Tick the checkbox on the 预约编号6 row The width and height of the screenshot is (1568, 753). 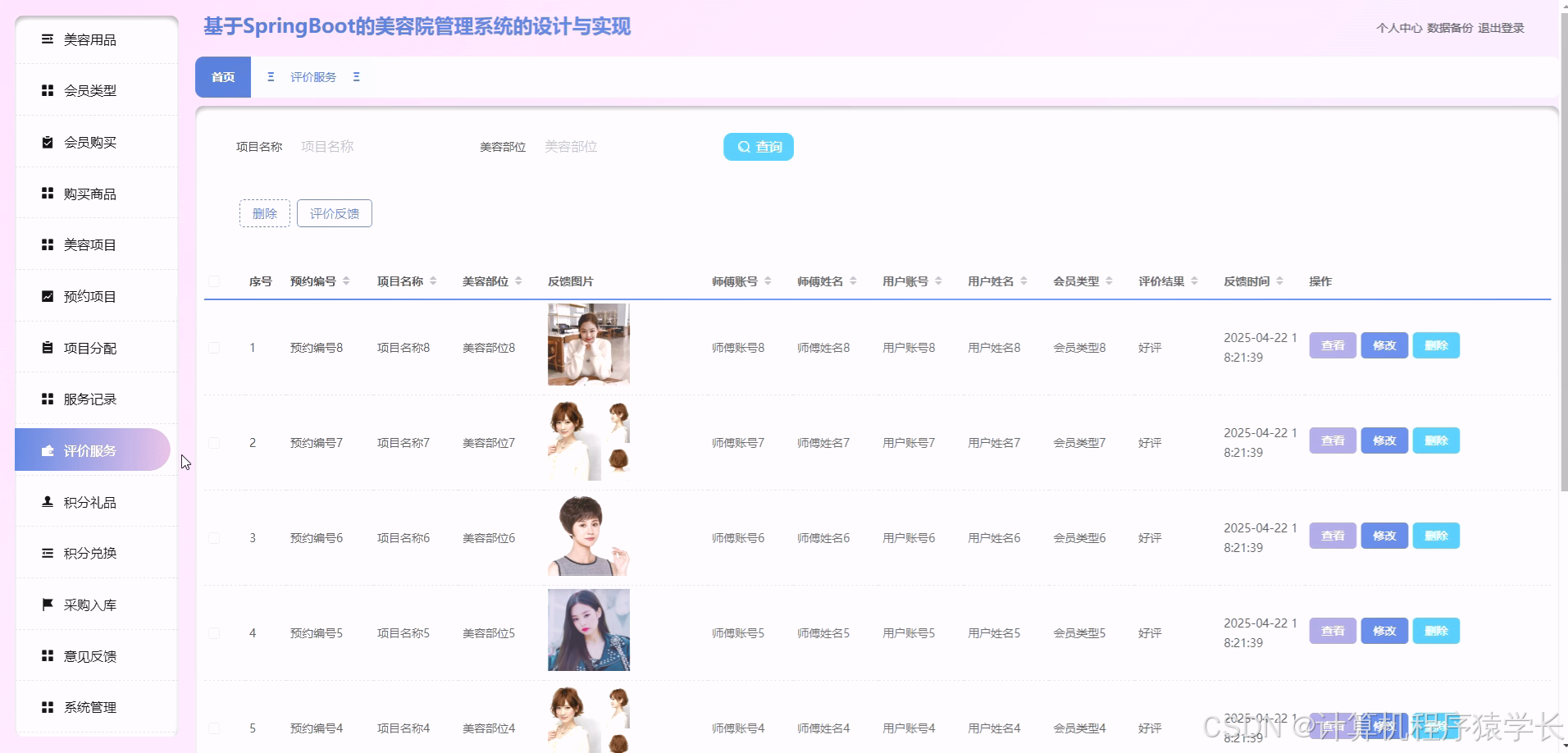pyautogui.click(x=214, y=538)
